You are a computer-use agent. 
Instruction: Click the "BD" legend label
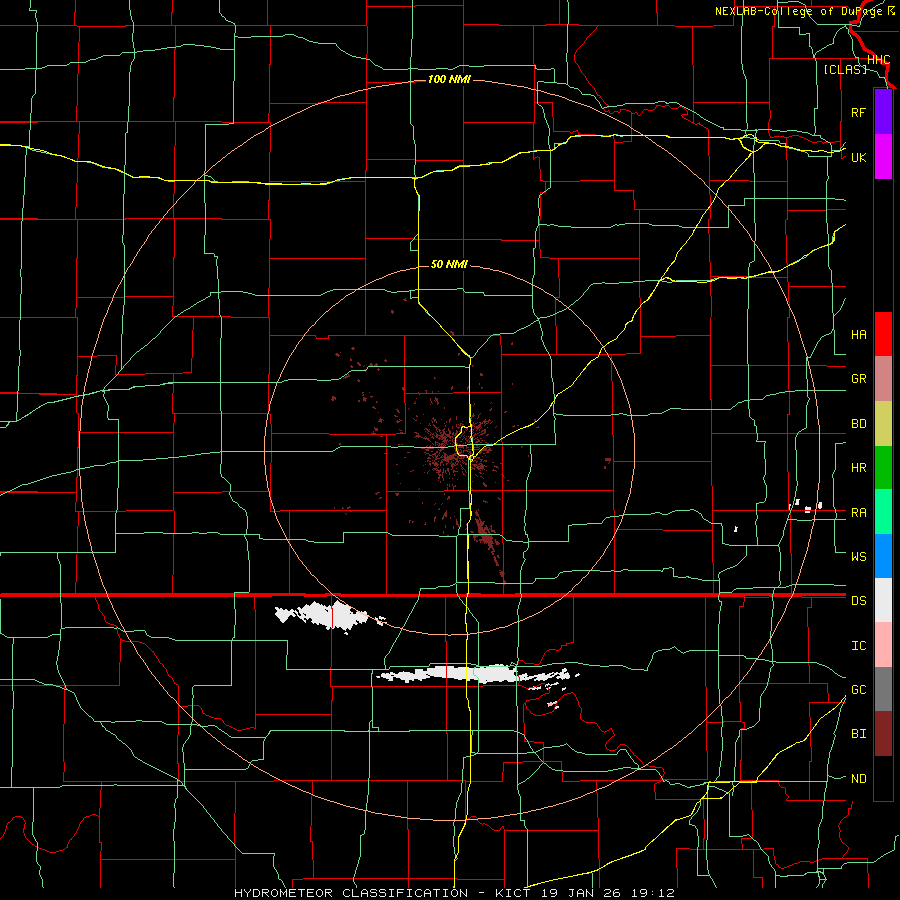(x=858, y=424)
